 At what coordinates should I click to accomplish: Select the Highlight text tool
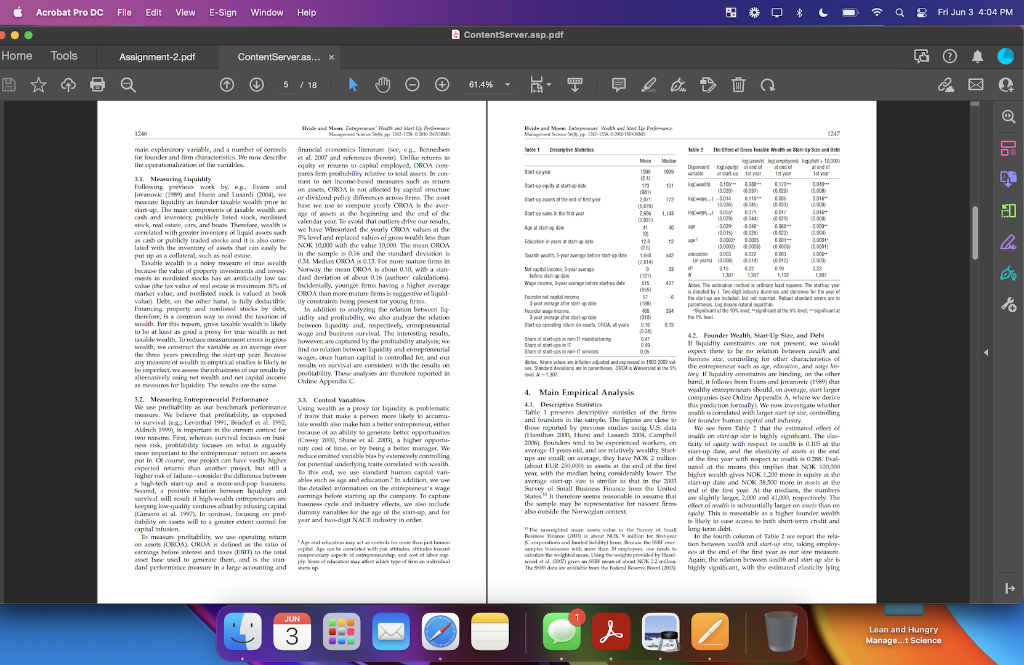click(x=646, y=85)
